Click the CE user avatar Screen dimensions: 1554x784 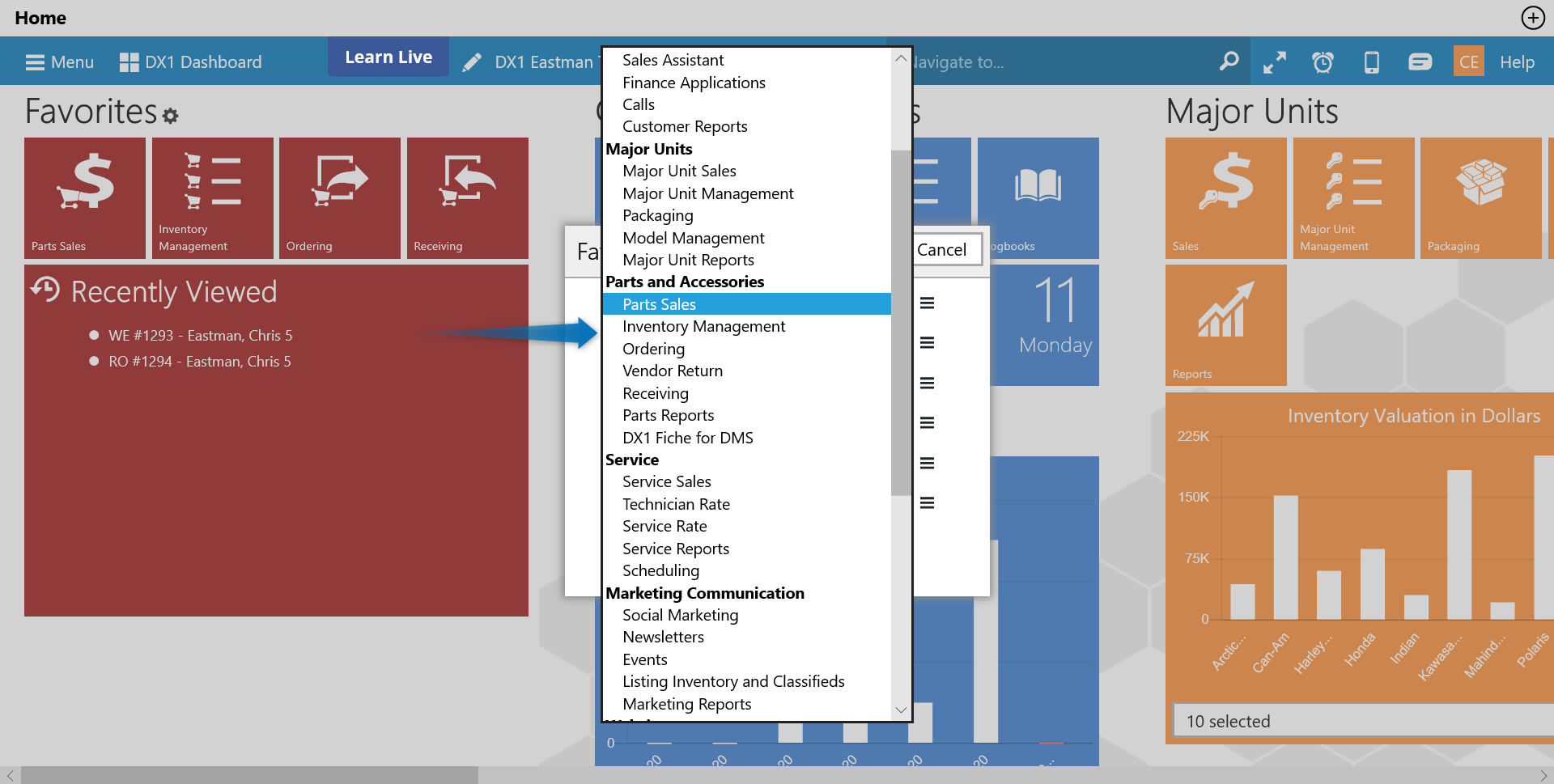coord(1469,61)
